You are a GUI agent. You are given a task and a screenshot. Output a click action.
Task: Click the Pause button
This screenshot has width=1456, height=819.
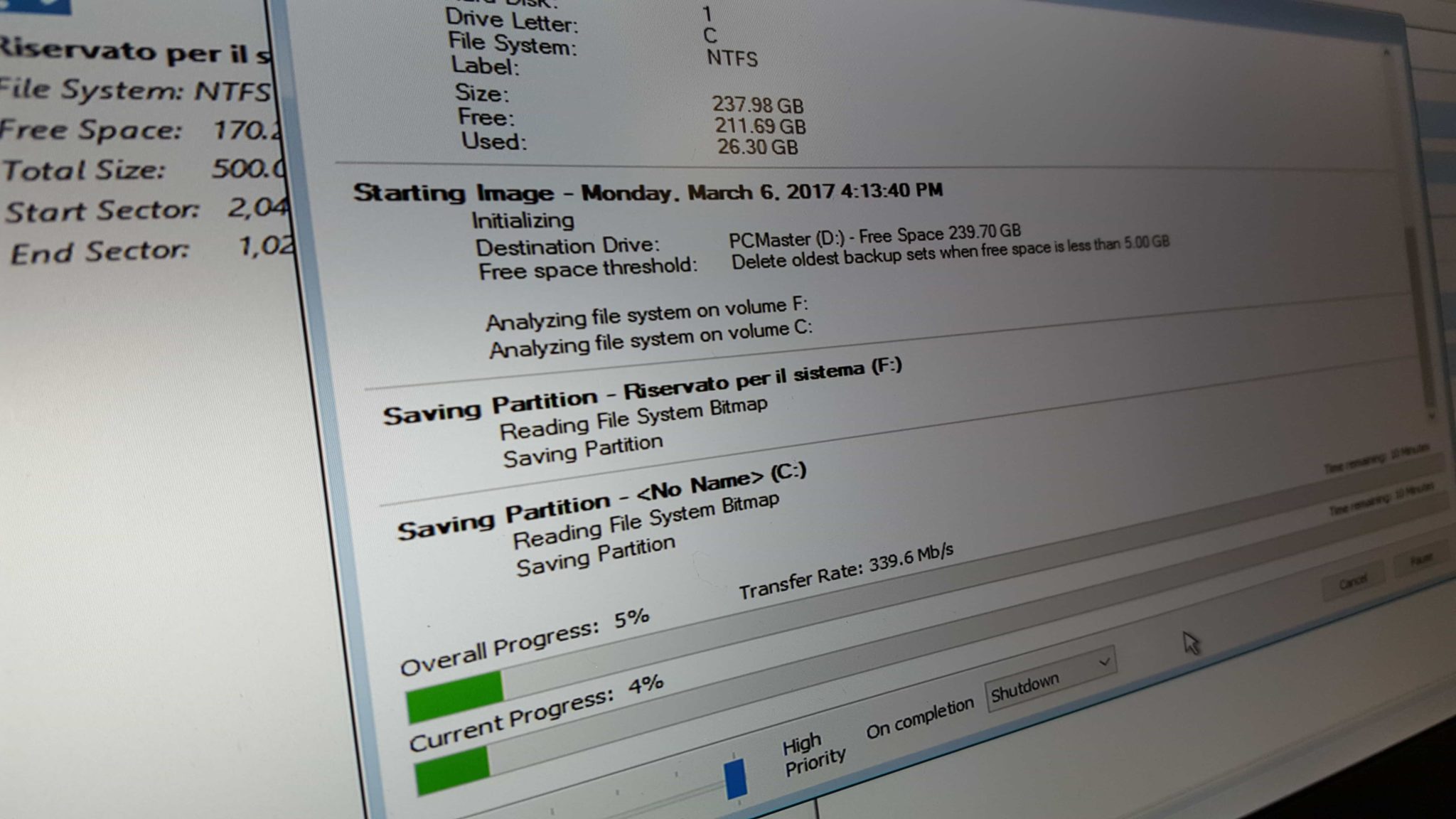point(1422,560)
